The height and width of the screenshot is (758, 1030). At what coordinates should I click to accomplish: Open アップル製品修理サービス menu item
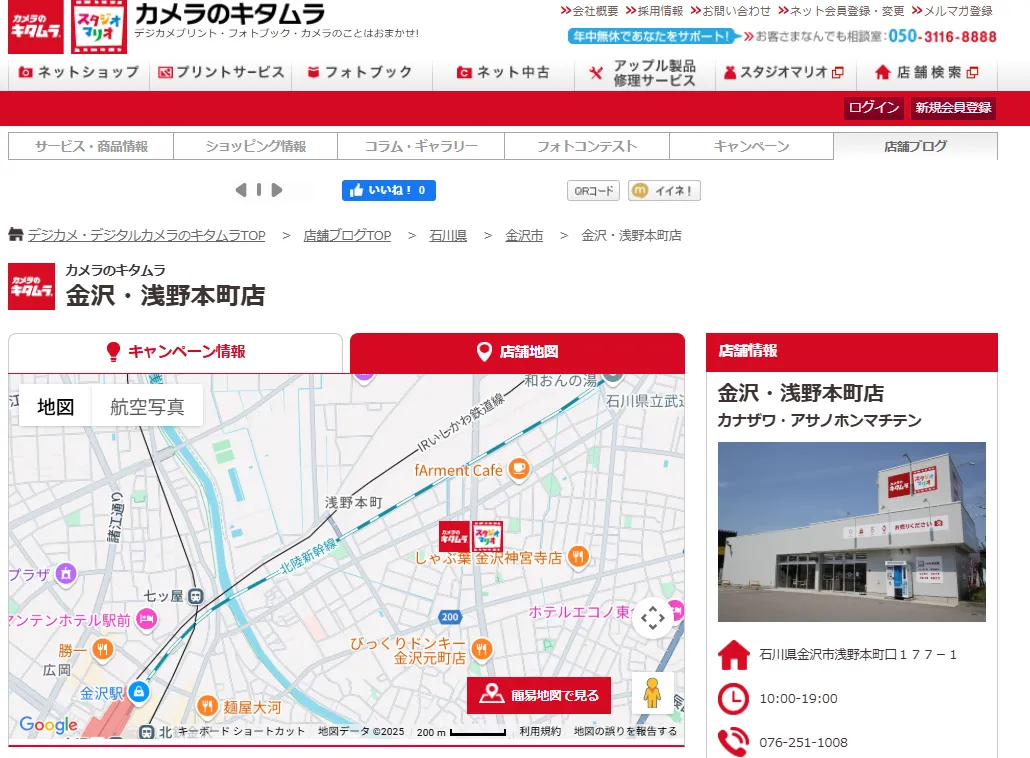[x=644, y=73]
